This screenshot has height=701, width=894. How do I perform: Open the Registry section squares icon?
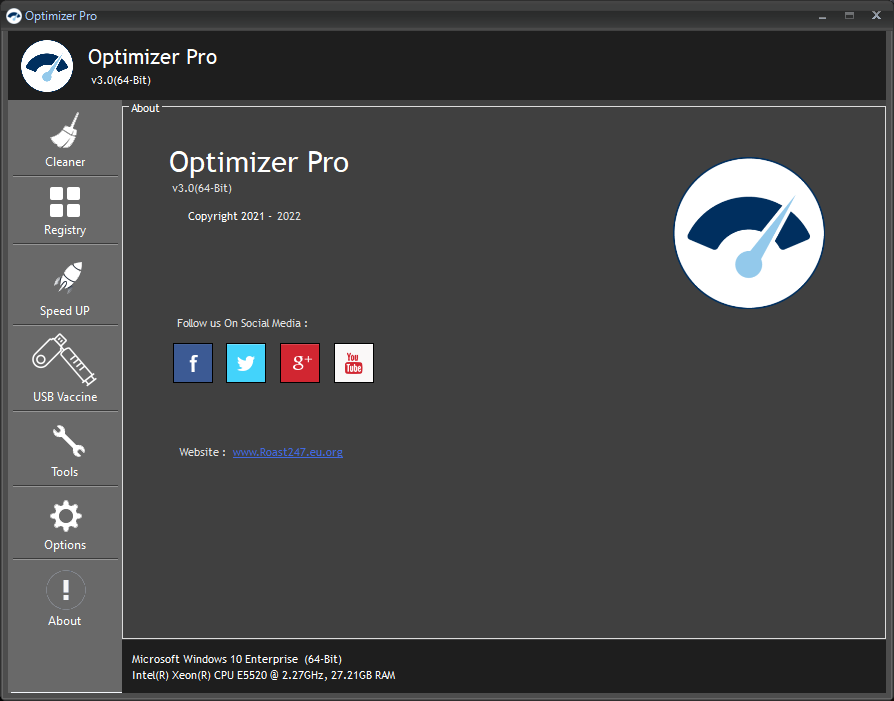click(x=64, y=202)
